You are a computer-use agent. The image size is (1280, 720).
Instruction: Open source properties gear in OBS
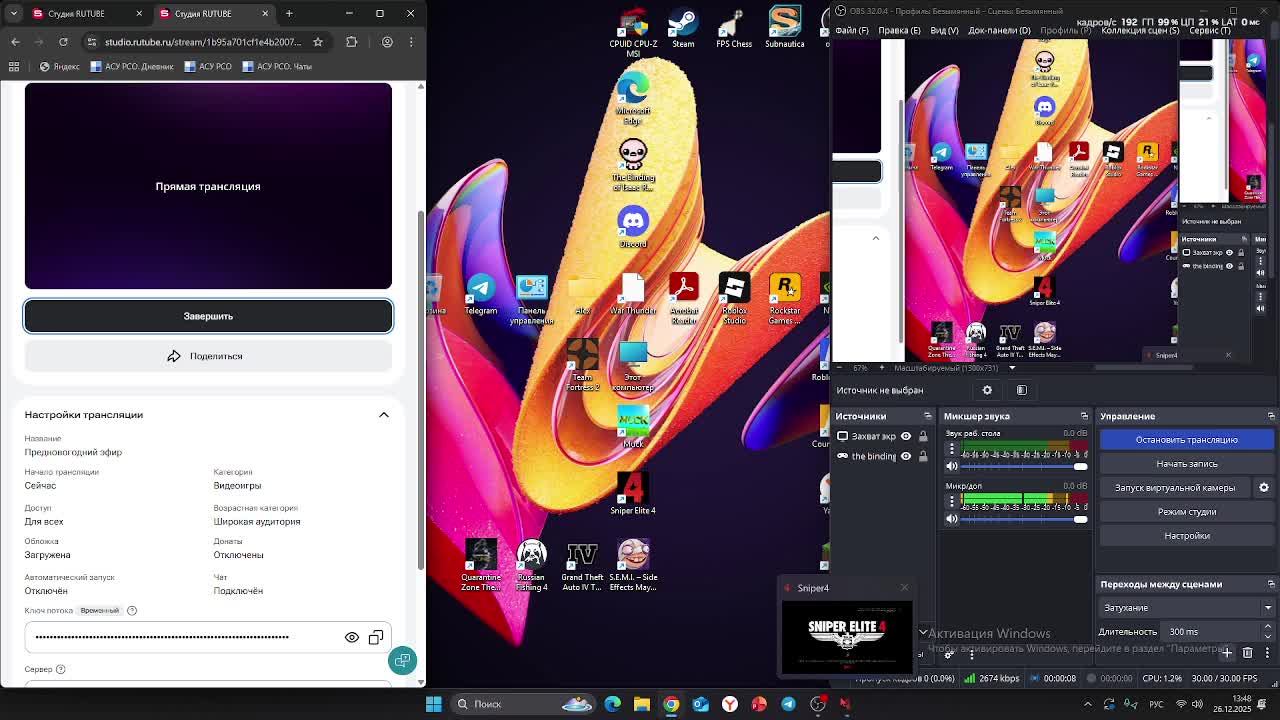coord(987,390)
